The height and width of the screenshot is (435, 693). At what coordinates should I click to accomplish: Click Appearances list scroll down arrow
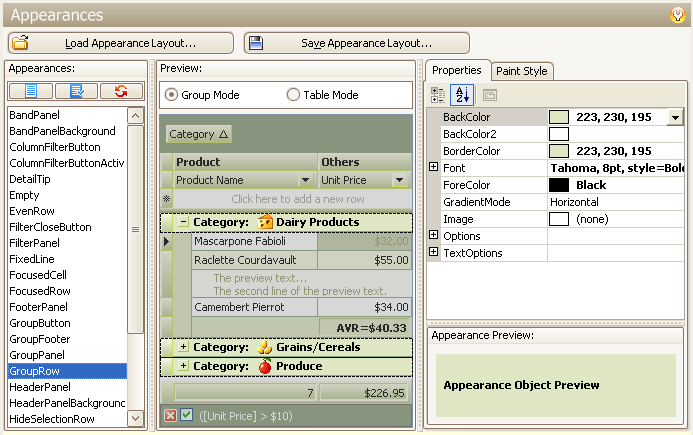click(x=135, y=418)
